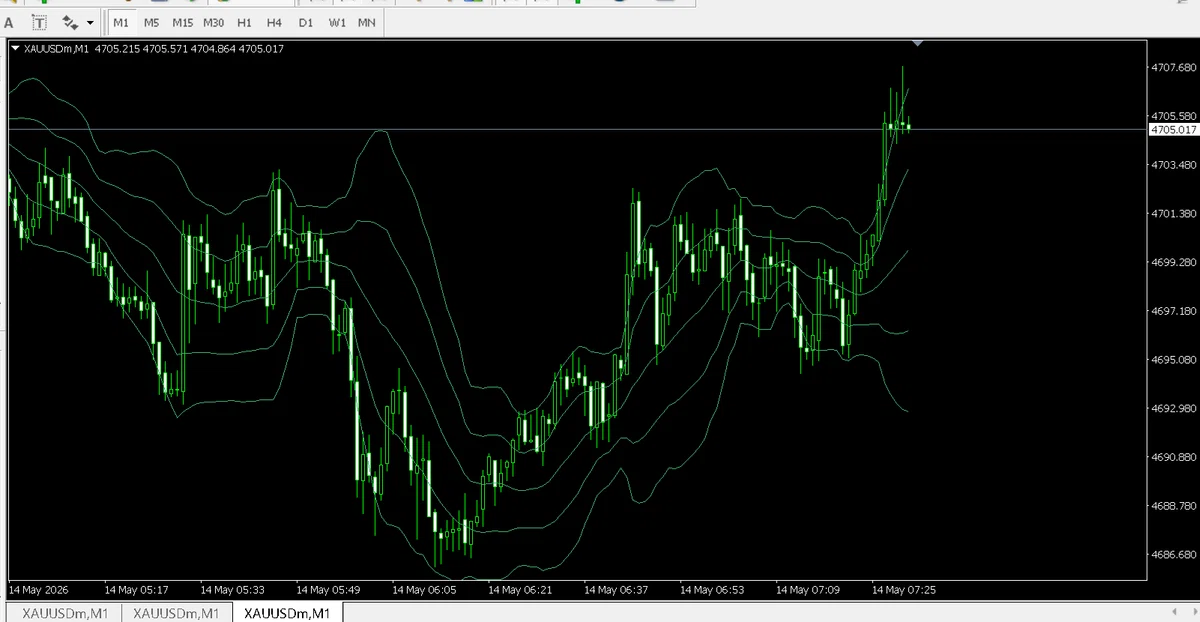
Task: Select the leftmost XAUUSDm,M1 chart tab
Action: 65,613
